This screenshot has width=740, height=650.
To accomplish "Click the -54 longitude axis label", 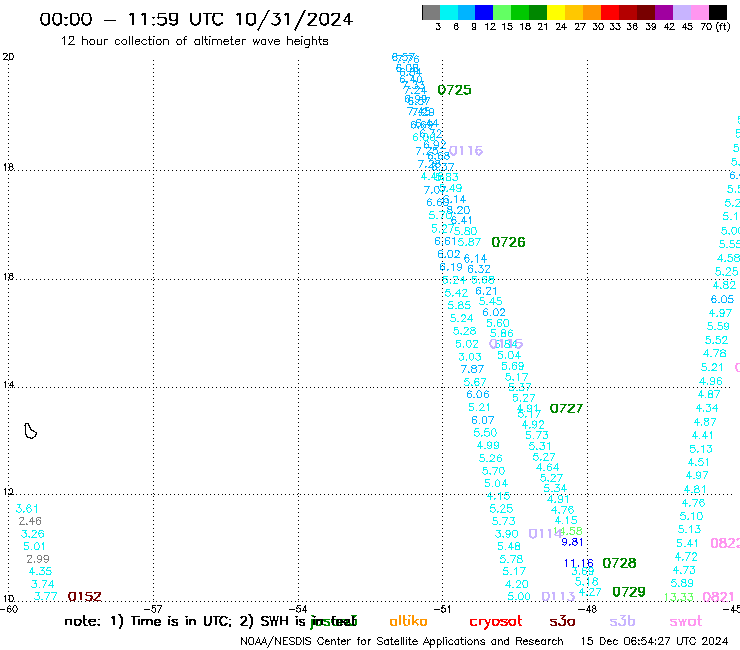I will (298, 609).
